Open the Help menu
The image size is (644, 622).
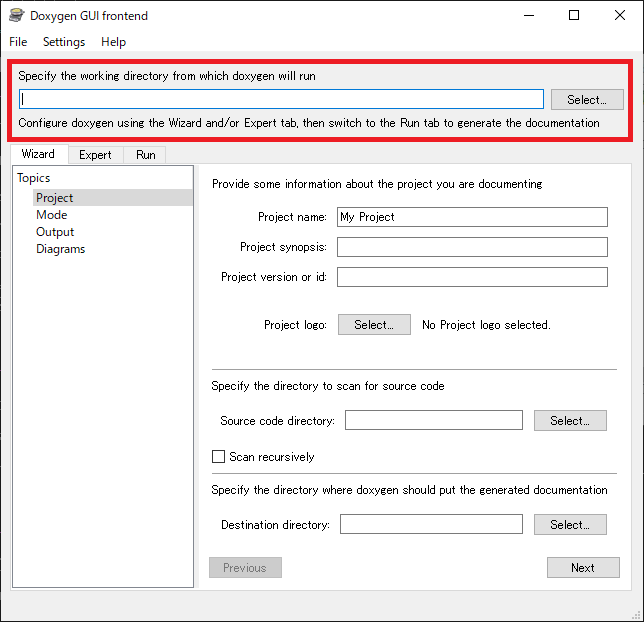[113, 42]
